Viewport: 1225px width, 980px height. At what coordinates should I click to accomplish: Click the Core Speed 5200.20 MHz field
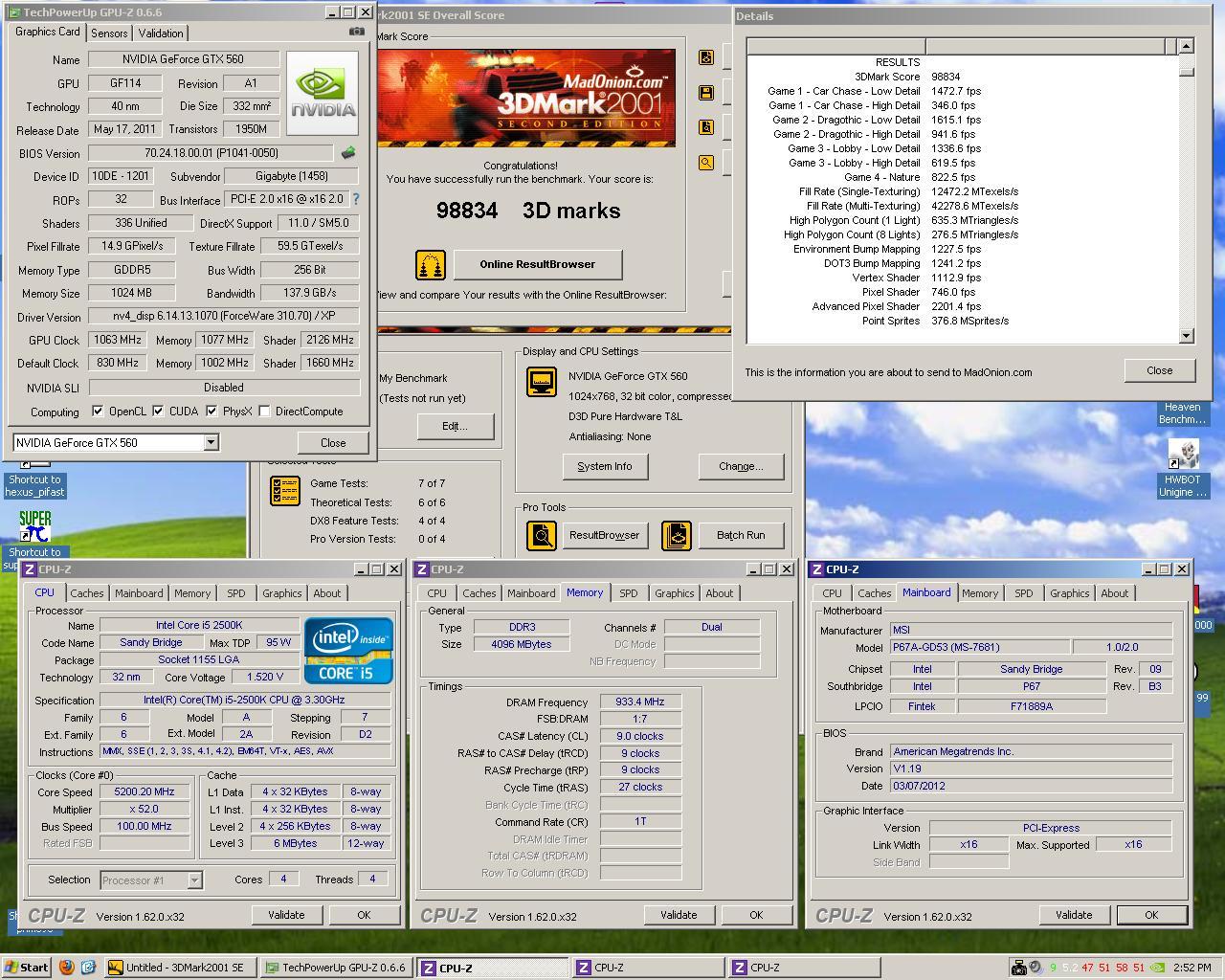(145, 792)
